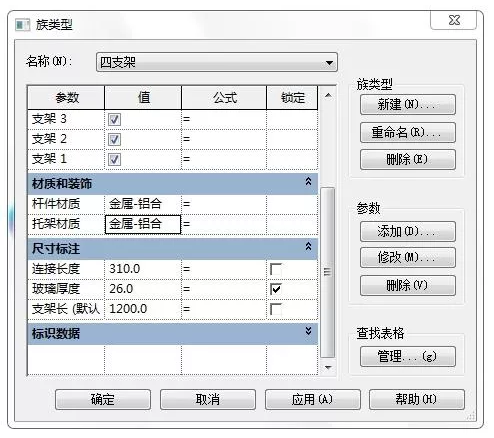
Task: Toggle the 支架 2 checkbox
Action: [114, 139]
